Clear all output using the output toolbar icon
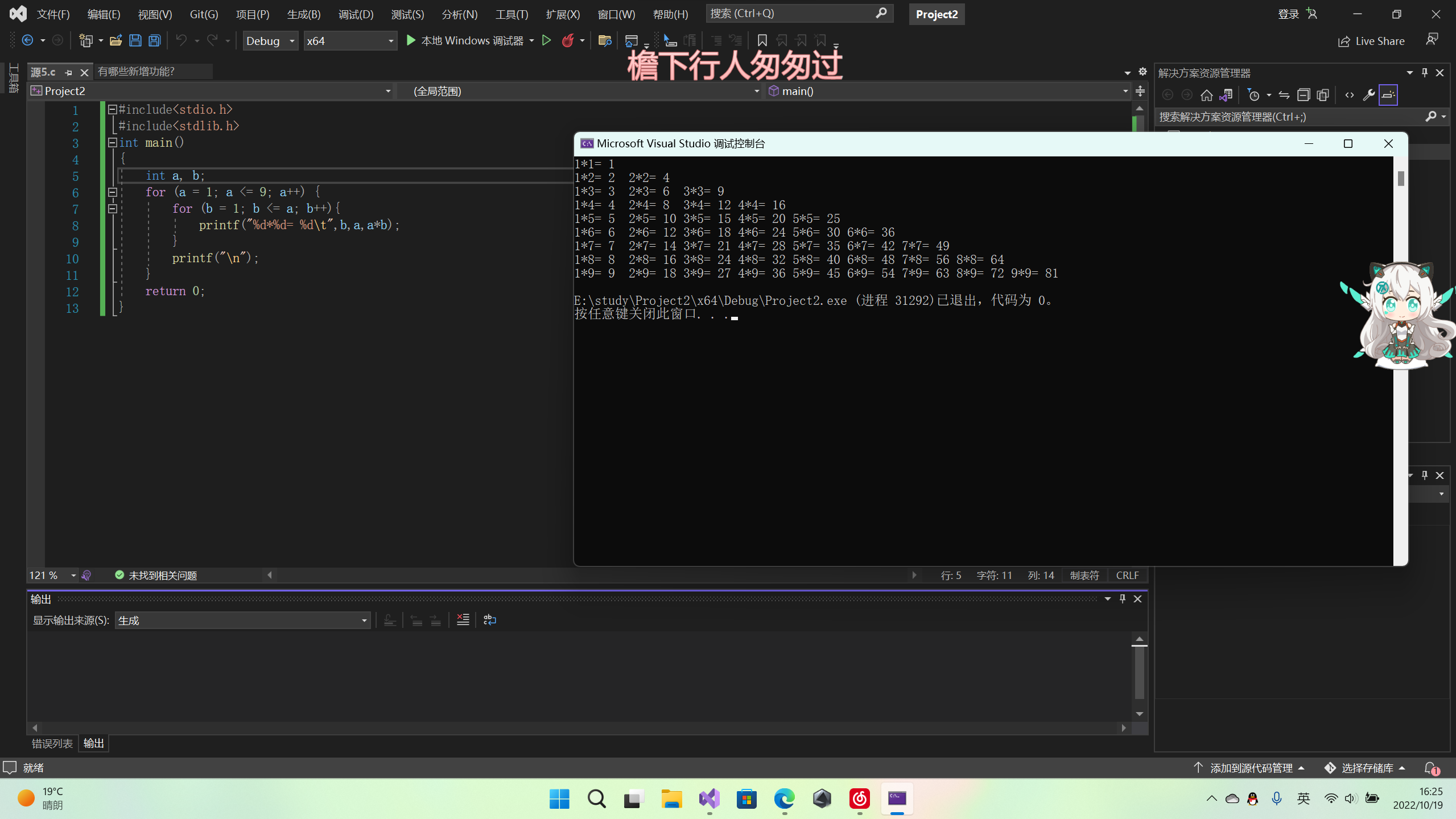Image resolution: width=1456 pixels, height=819 pixels. 463,620
